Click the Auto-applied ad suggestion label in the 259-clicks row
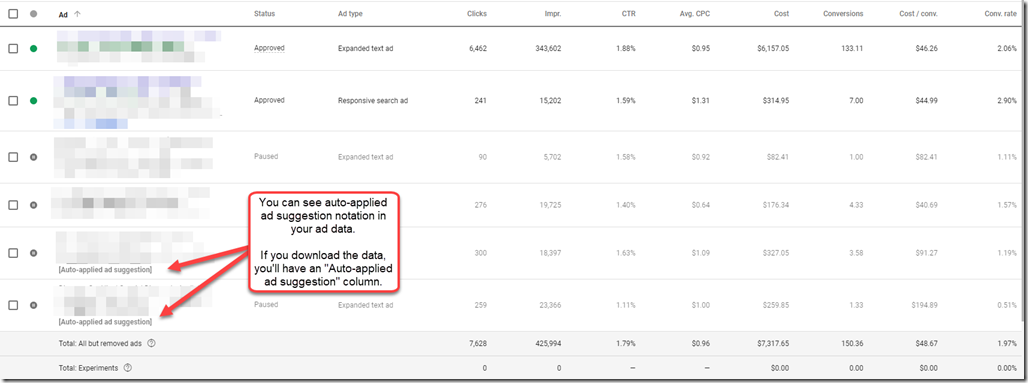 point(105,322)
